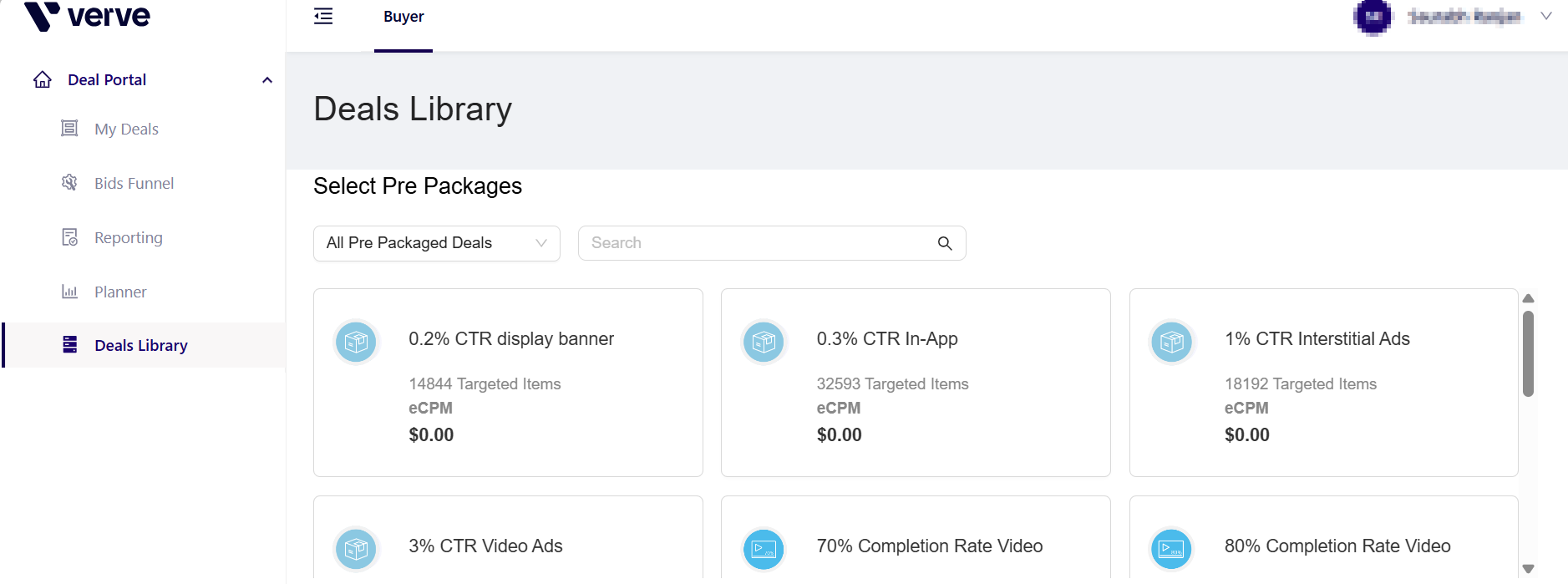Click the Deal Portal home icon
The width and height of the screenshot is (1568, 584).
pyautogui.click(x=43, y=79)
